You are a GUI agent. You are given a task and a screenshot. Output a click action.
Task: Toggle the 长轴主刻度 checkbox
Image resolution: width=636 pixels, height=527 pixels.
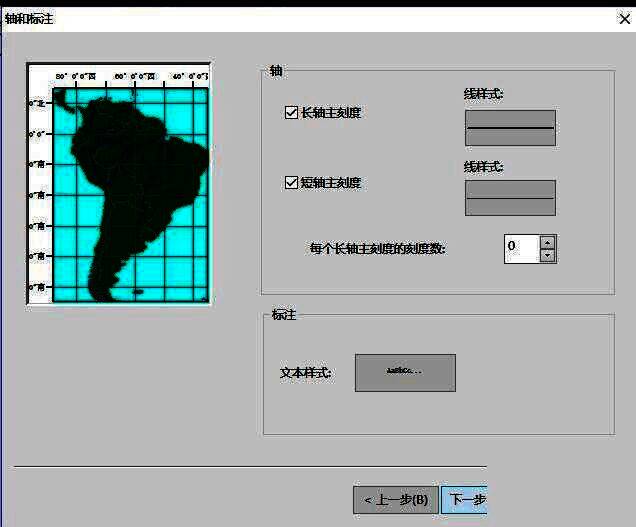(x=292, y=113)
